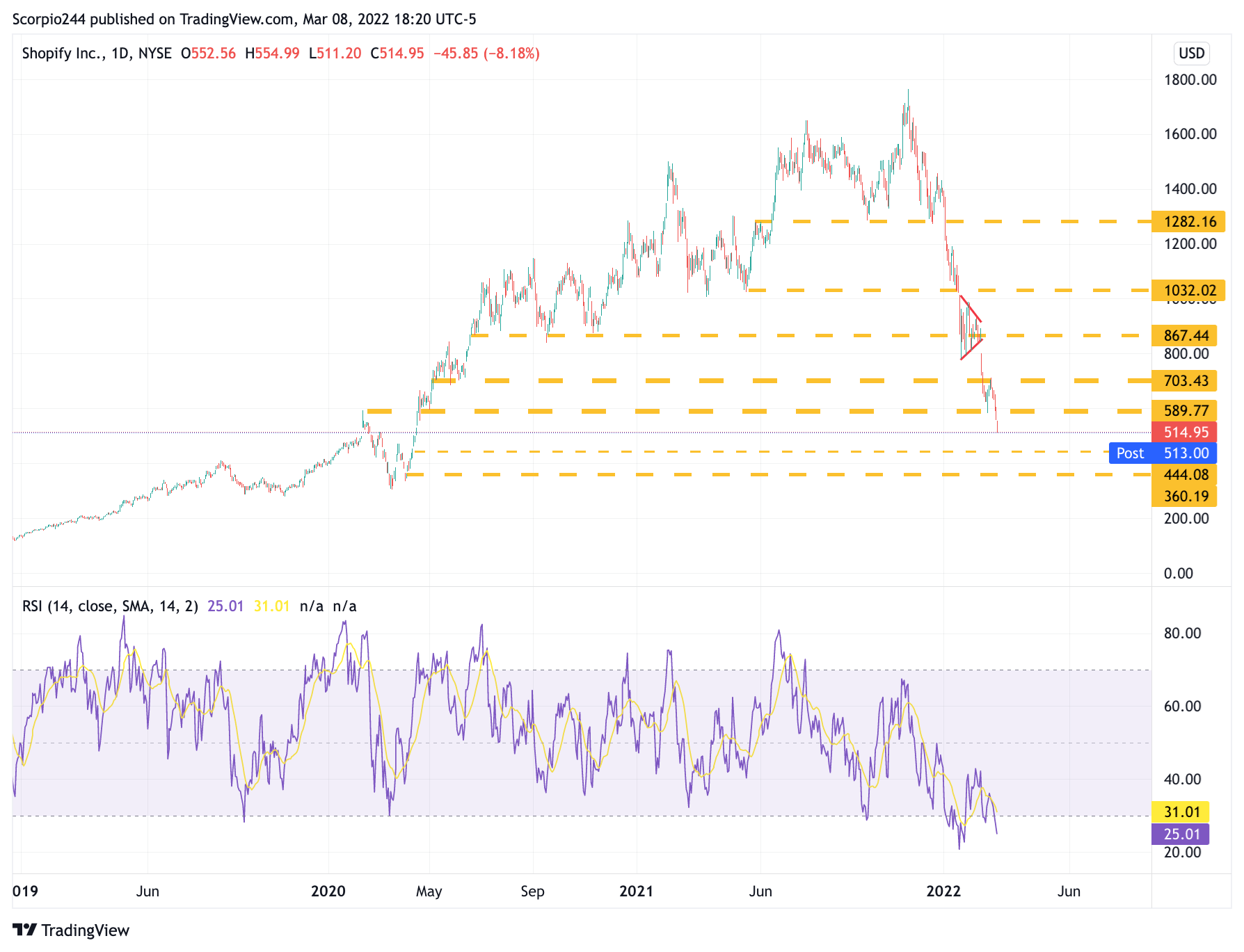Click the 80.00 RSI axis label
Viewport: 1244px width, 952px height.
pyautogui.click(x=1182, y=634)
